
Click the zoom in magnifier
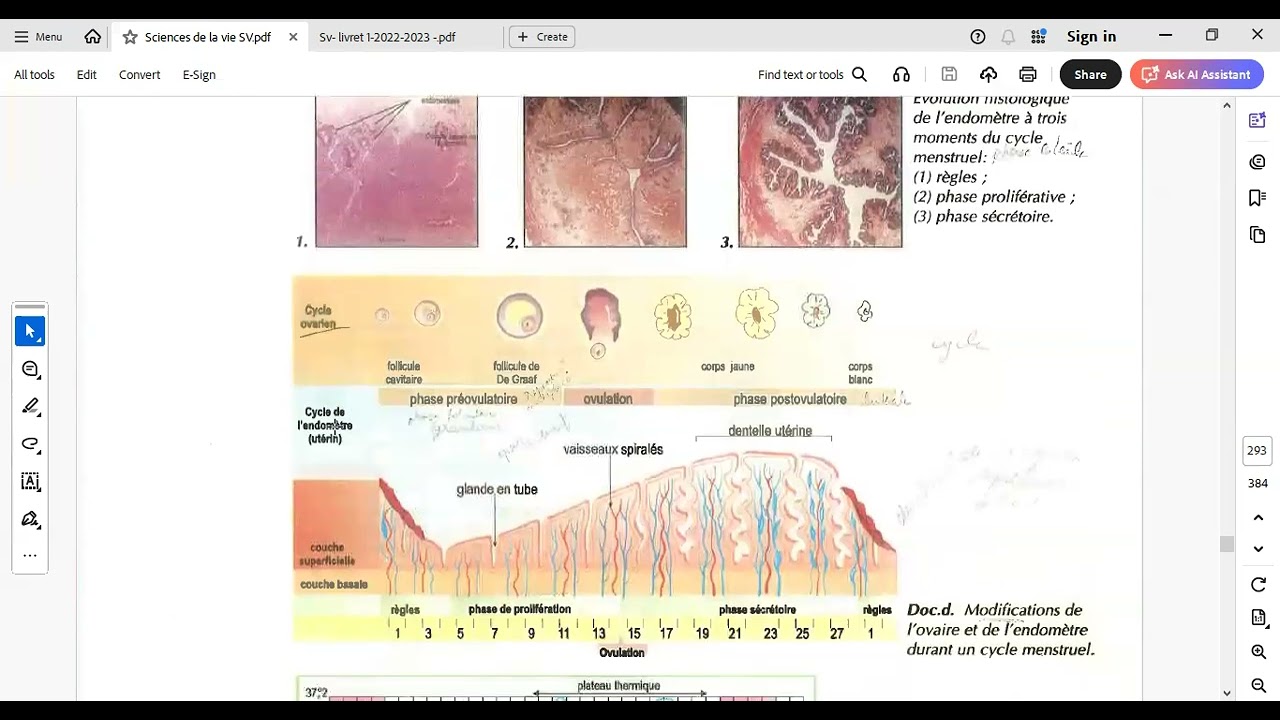[1258, 652]
